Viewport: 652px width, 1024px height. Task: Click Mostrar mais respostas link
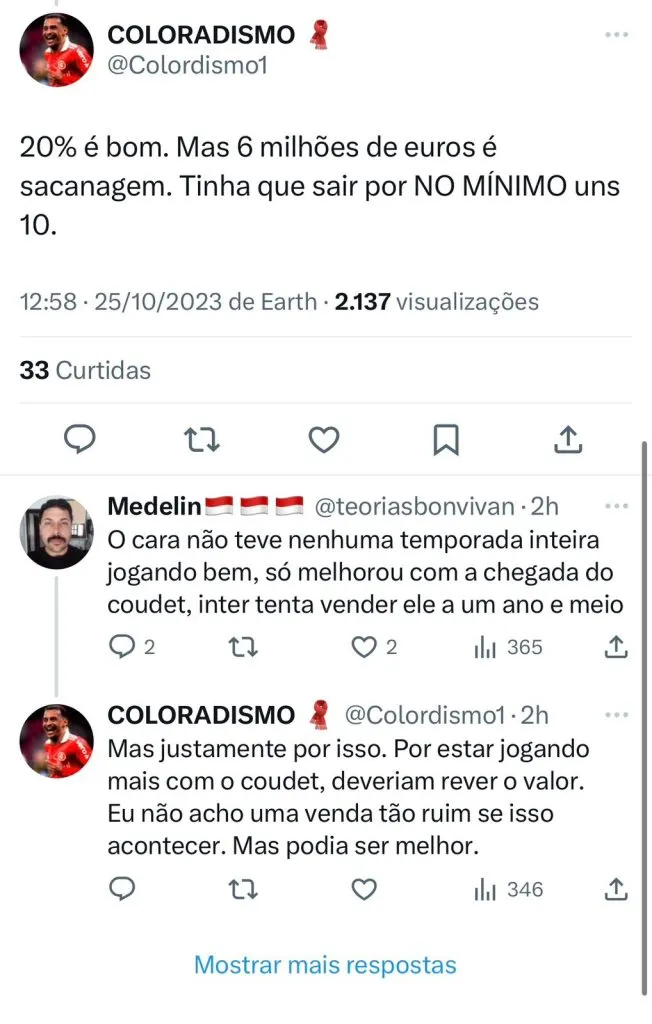click(325, 965)
